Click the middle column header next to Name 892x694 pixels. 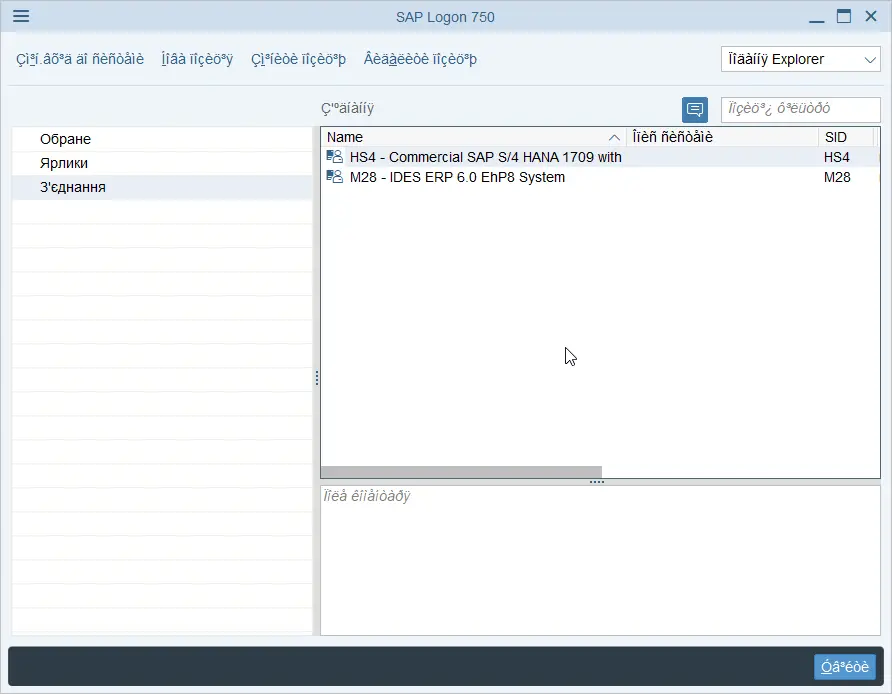(x=722, y=137)
